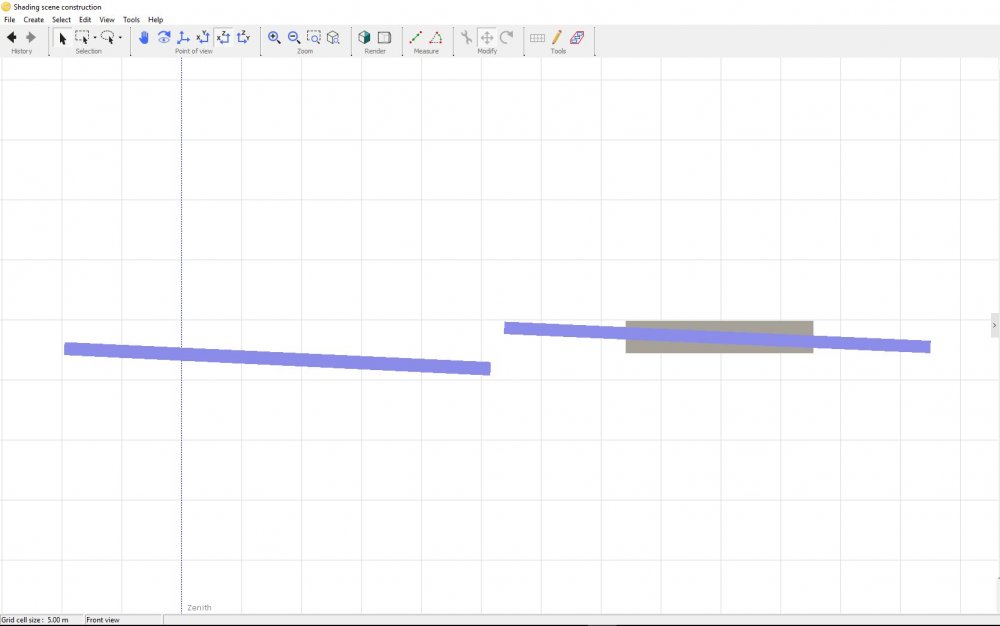
Task: Click the zoom out magnifier
Action: coord(294,38)
